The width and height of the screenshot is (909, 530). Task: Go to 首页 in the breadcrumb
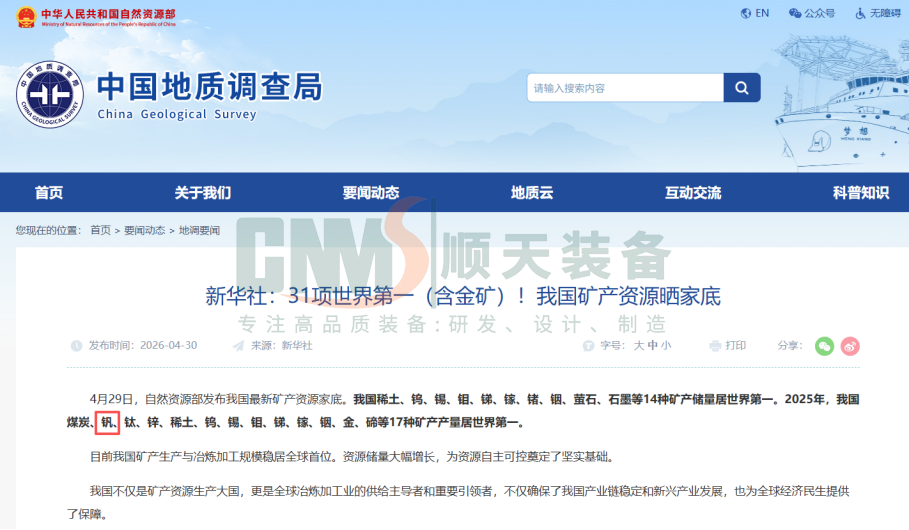pyautogui.click(x=100, y=230)
